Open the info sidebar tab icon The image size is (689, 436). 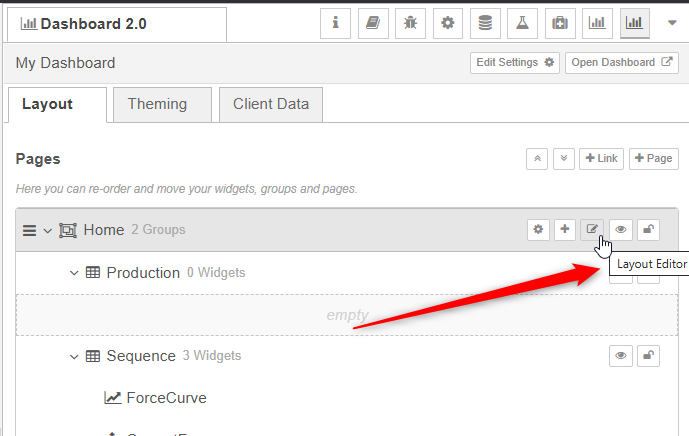(335, 23)
